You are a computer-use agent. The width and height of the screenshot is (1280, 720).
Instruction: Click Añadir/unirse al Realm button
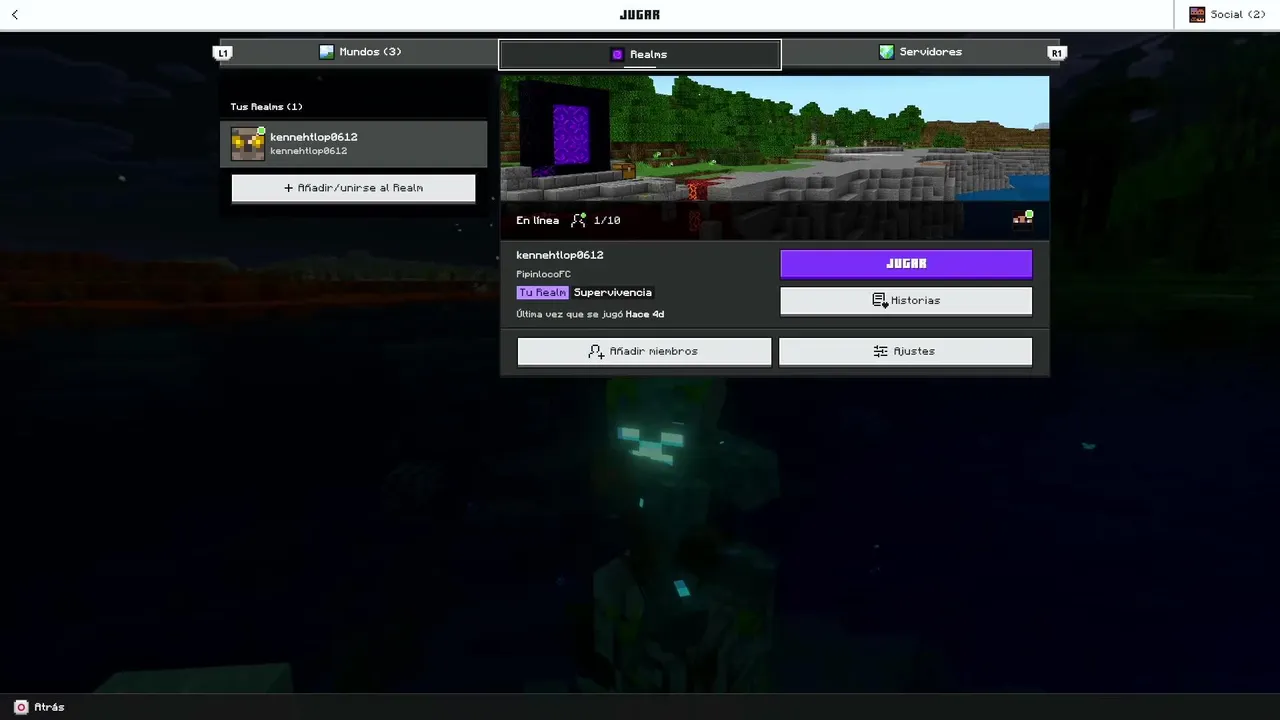click(354, 188)
